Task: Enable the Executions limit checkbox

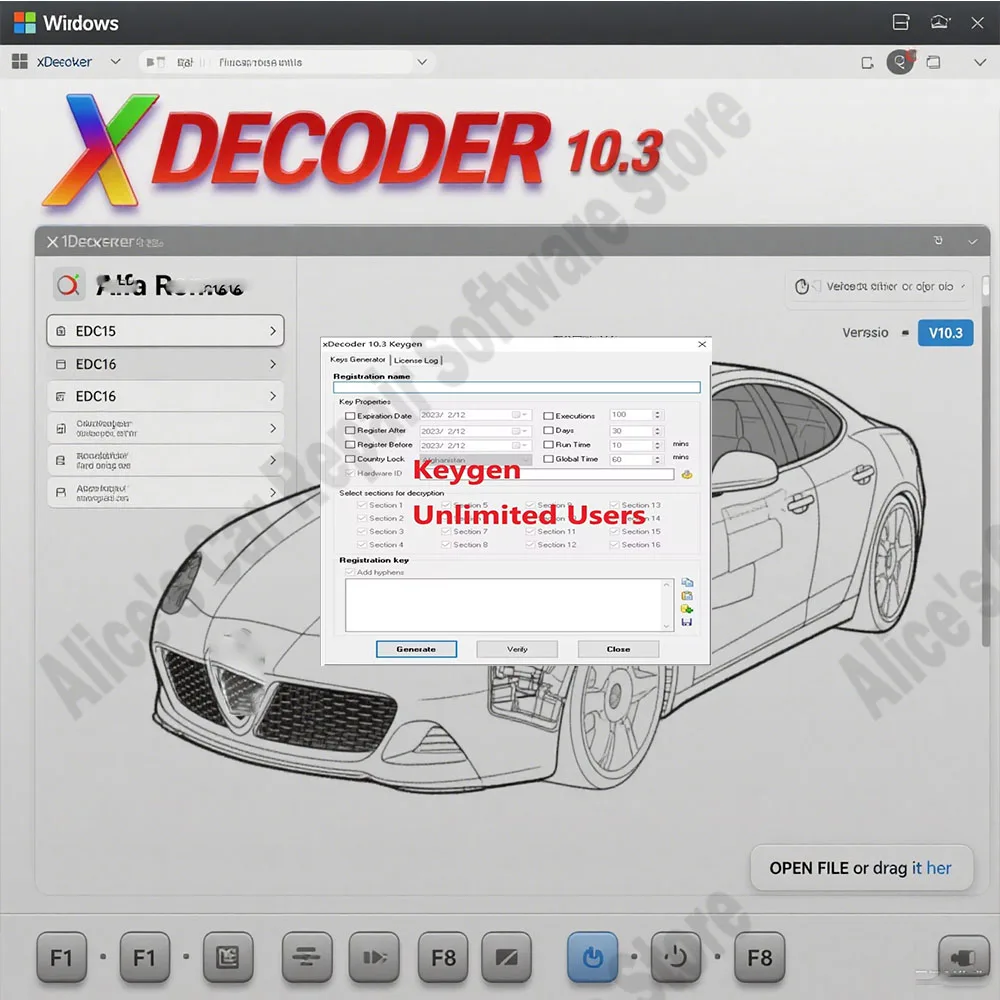Action: (548, 415)
